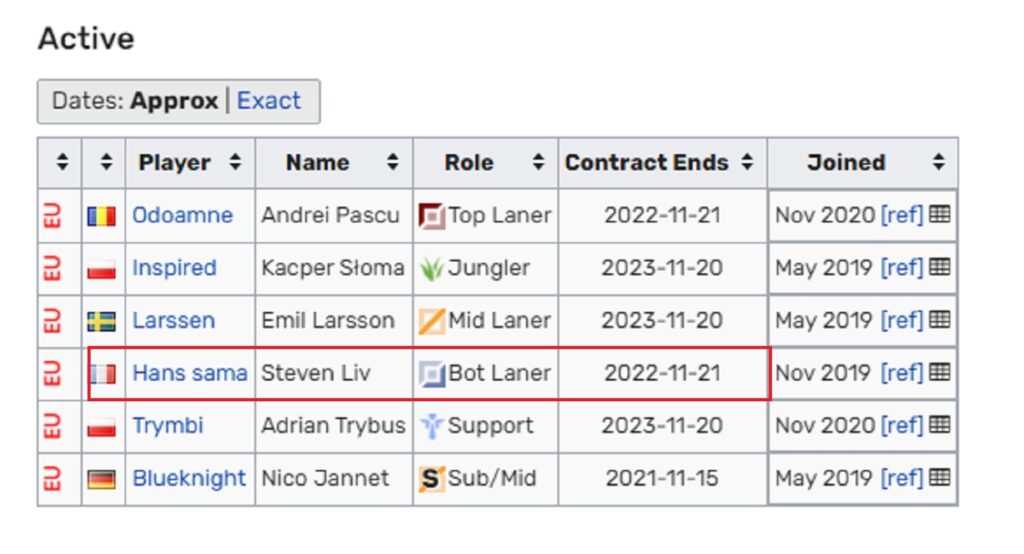
Task: Sort the table by Player column
Action: (x=235, y=163)
